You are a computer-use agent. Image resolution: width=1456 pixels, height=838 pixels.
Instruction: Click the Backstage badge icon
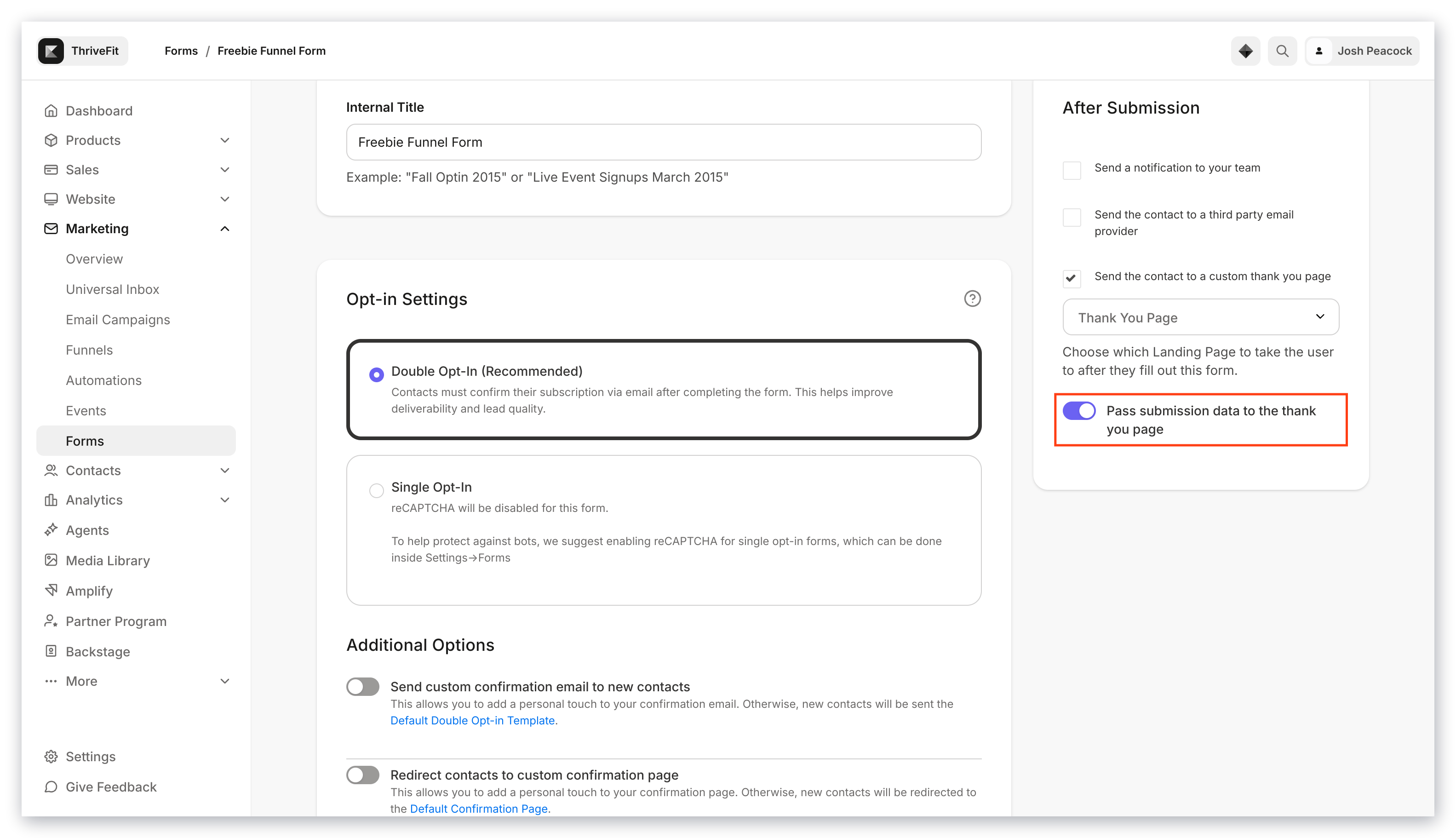51,651
